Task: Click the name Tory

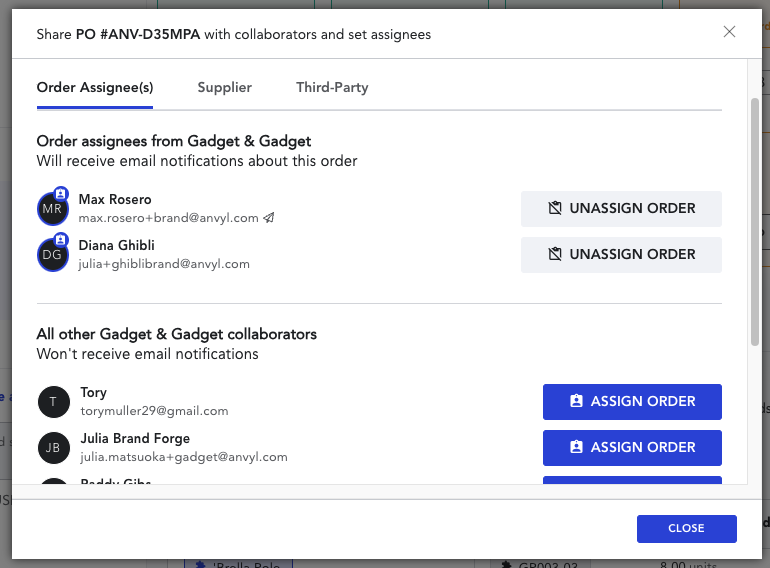Action: [x=93, y=393]
